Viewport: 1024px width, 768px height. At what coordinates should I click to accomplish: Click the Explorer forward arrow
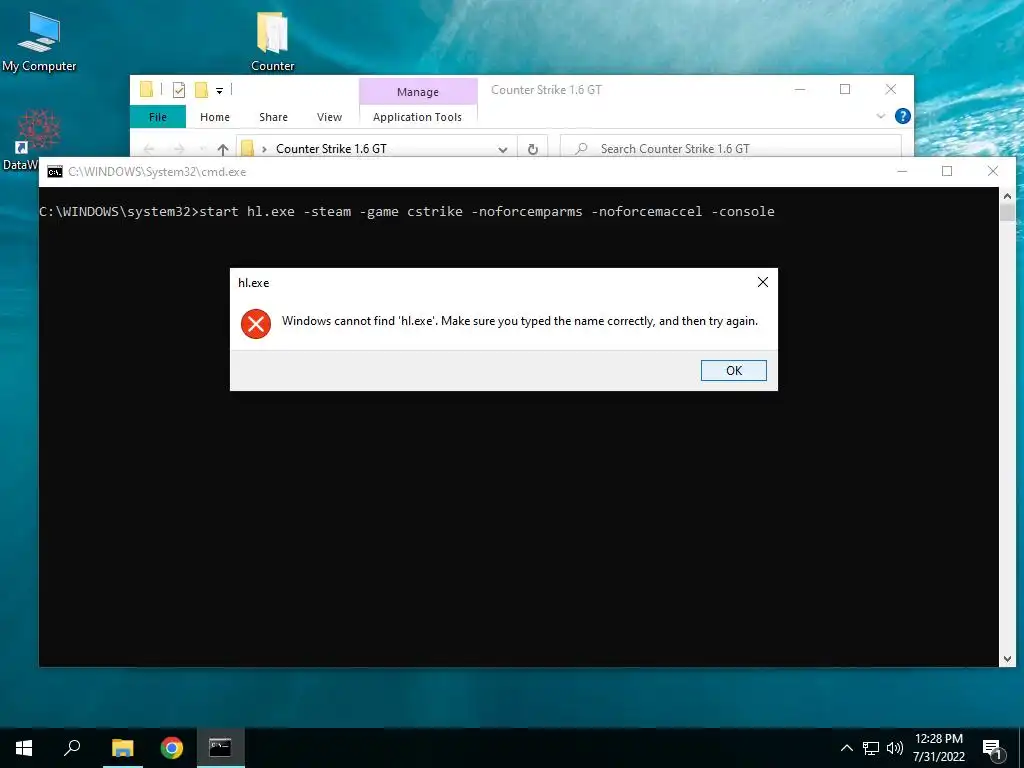pyautogui.click(x=178, y=150)
